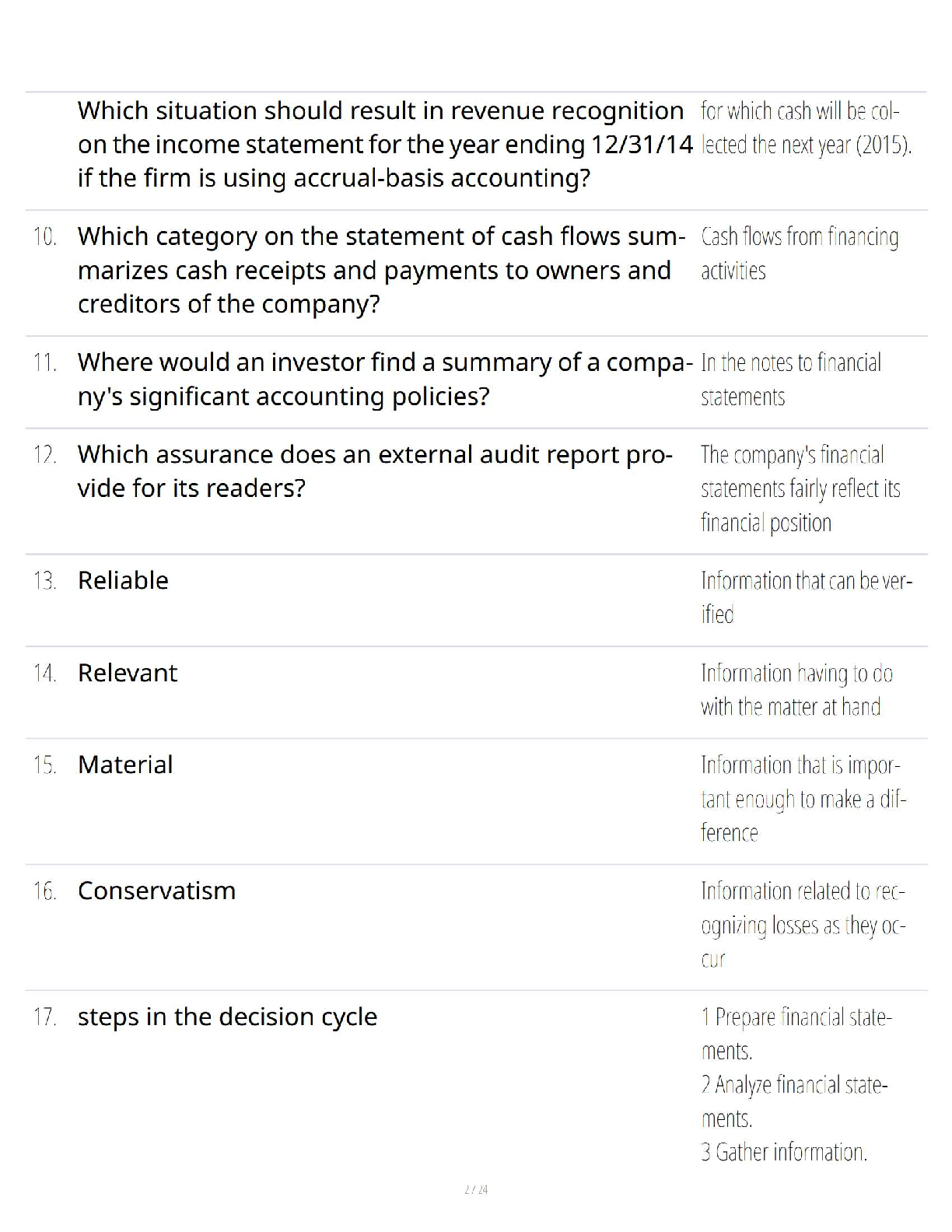Click "Information that is important enough" definition
This screenshot has height=1232, width=952.
coord(803,799)
